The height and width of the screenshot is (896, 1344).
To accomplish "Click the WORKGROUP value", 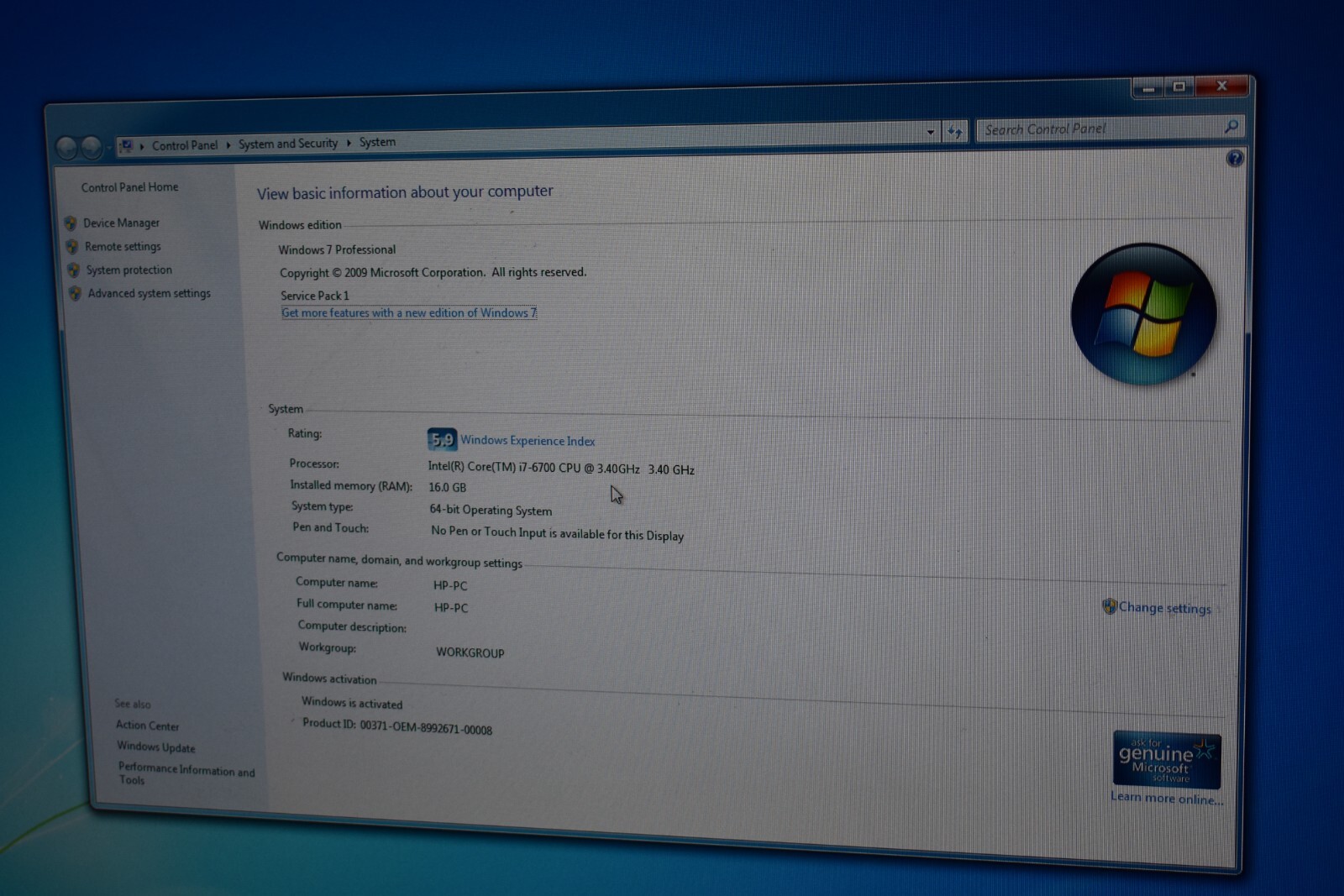I will click(470, 652).
